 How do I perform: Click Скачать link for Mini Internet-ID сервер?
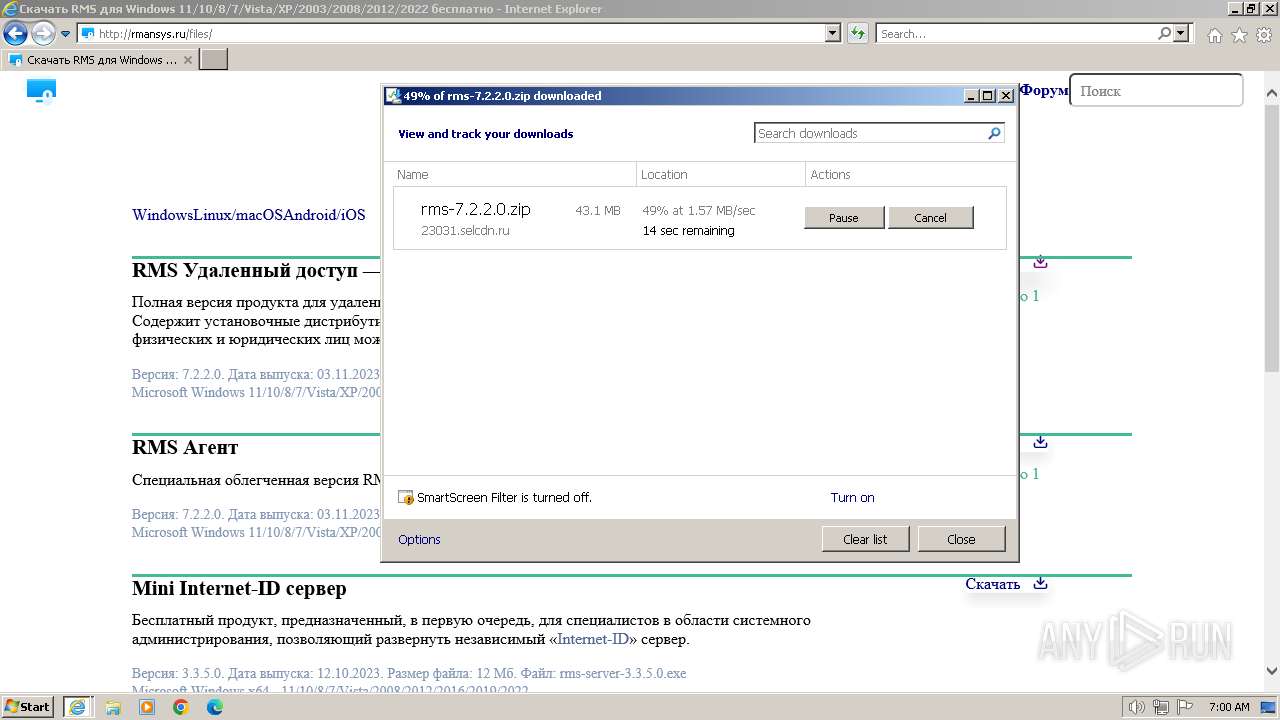pos(992,584)
